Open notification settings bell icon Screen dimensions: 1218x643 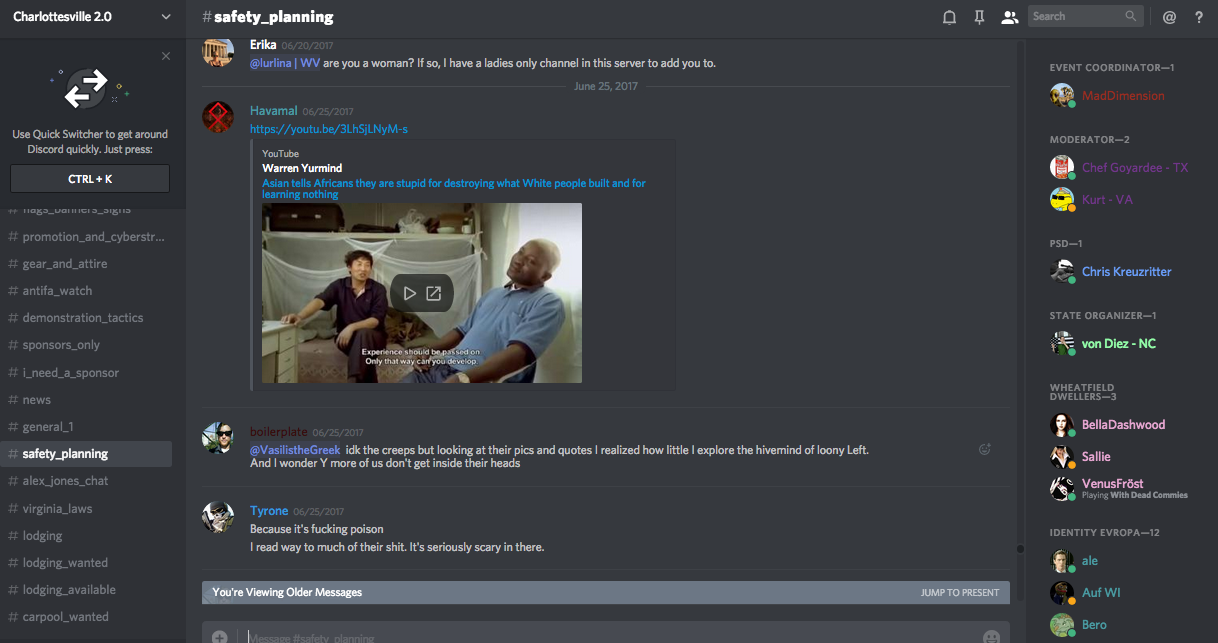949,17
